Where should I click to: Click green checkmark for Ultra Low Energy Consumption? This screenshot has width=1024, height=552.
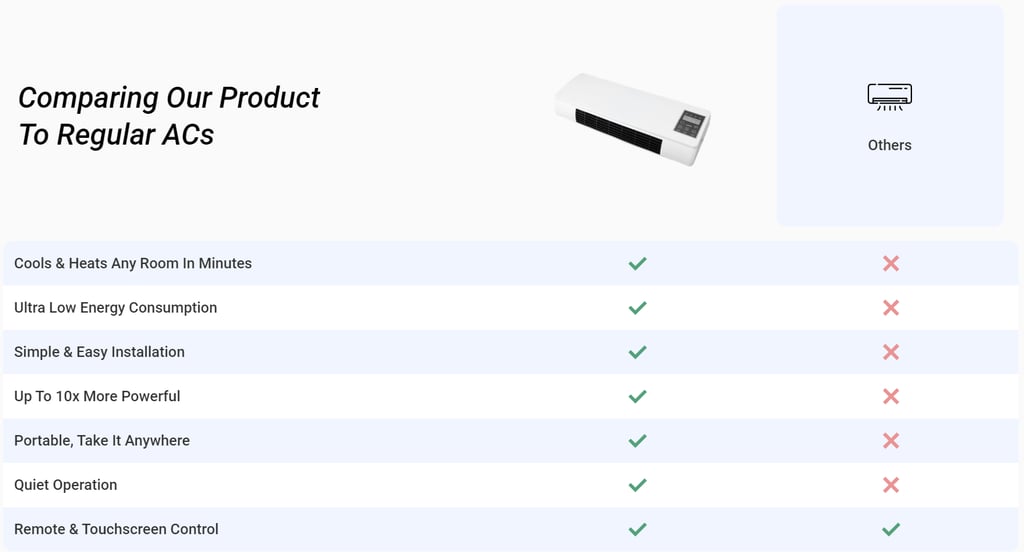pyautogui.click(x=637, y=308)
